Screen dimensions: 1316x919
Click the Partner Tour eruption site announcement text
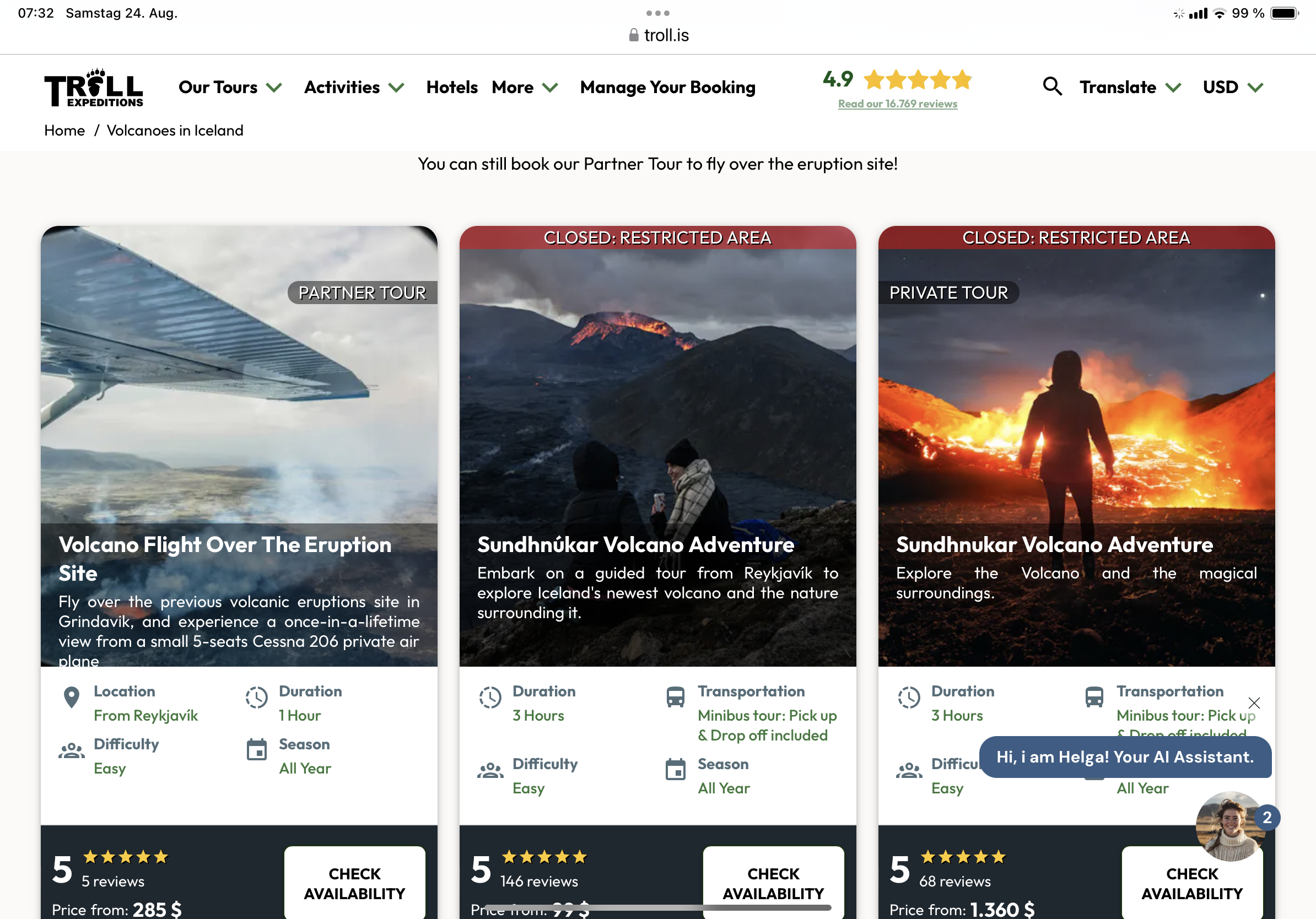(x=657, y=164)
